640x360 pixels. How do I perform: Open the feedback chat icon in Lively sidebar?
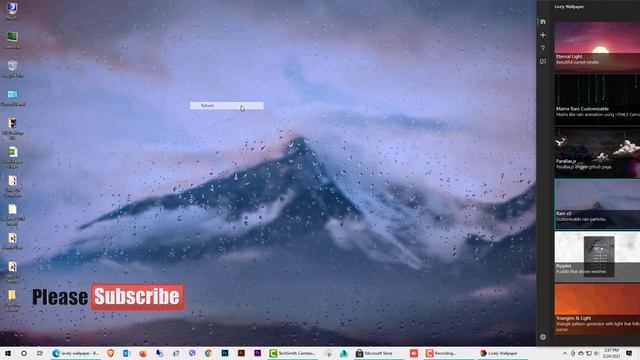(x=543, y=62)
